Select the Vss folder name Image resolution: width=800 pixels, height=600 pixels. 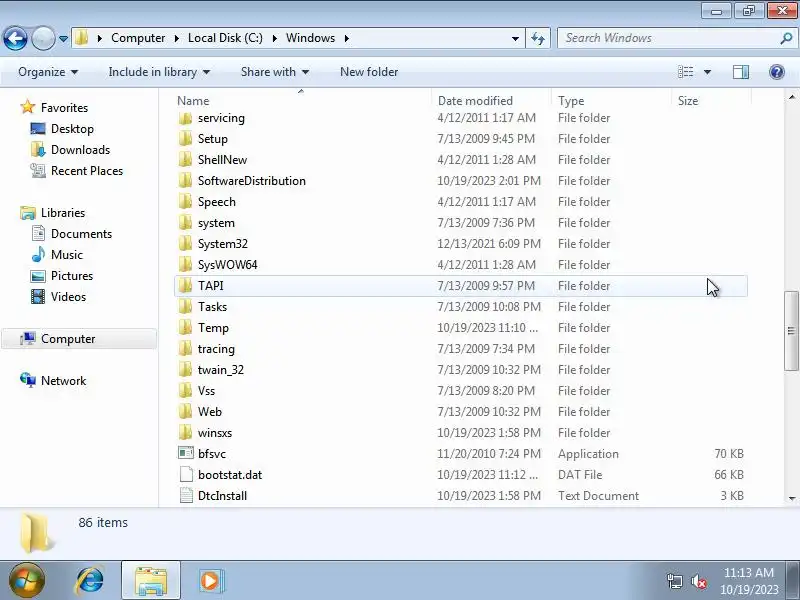point(206,391)
